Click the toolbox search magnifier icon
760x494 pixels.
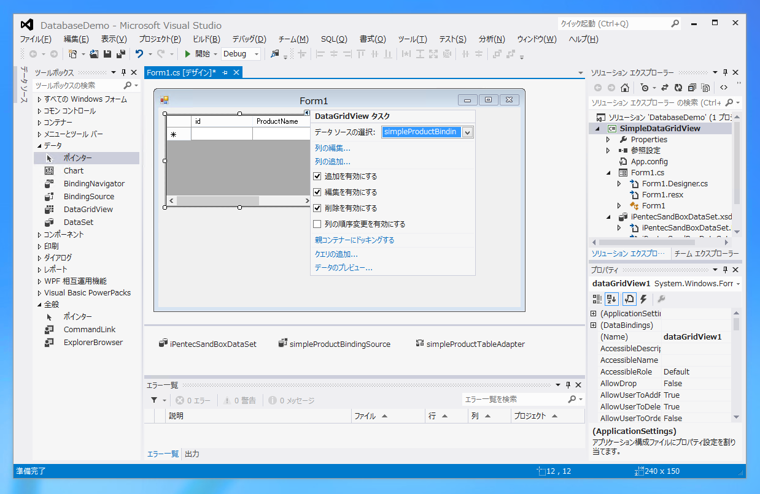(127, 85)
